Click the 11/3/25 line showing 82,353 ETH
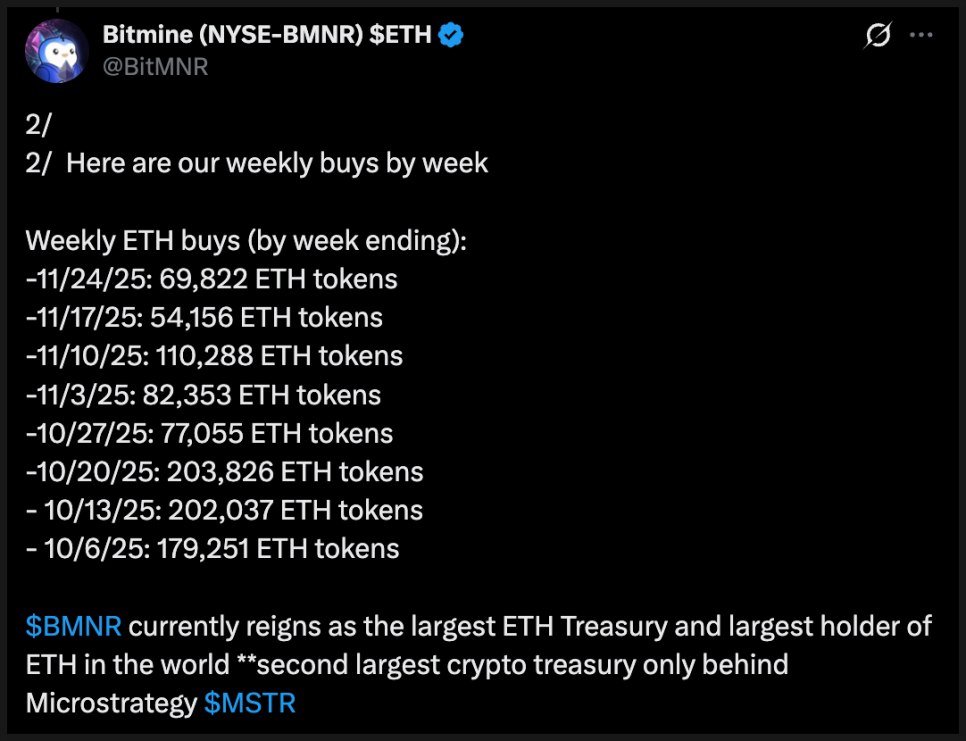The width and height of the screenshot is (966, 741). (x=203, y=395)
